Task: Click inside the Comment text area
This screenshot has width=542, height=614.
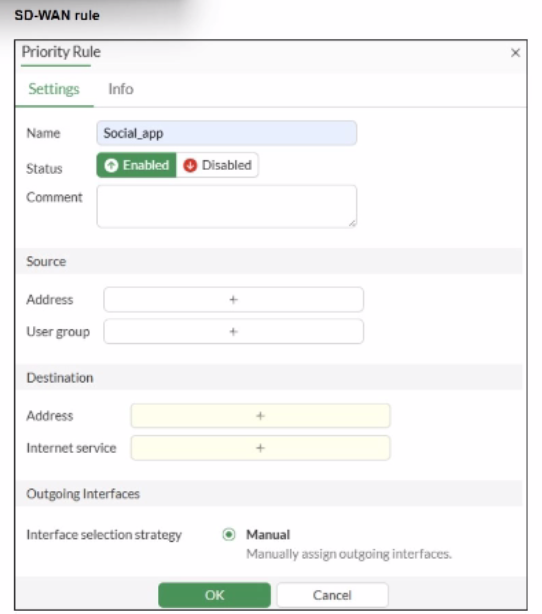Action: [x=226, y=206]
